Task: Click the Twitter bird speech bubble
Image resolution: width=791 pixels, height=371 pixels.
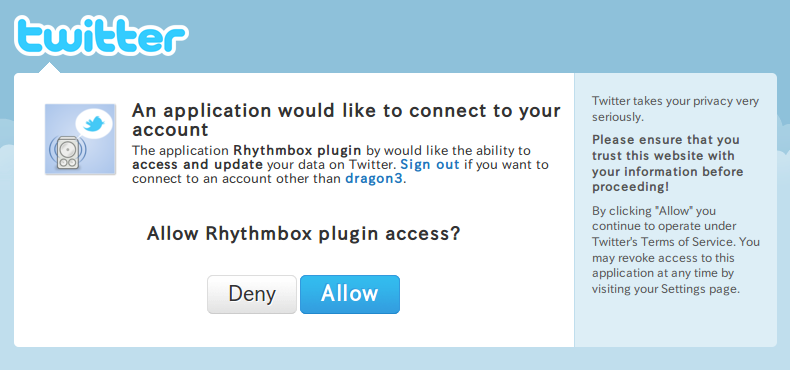Action: (94, 124)
